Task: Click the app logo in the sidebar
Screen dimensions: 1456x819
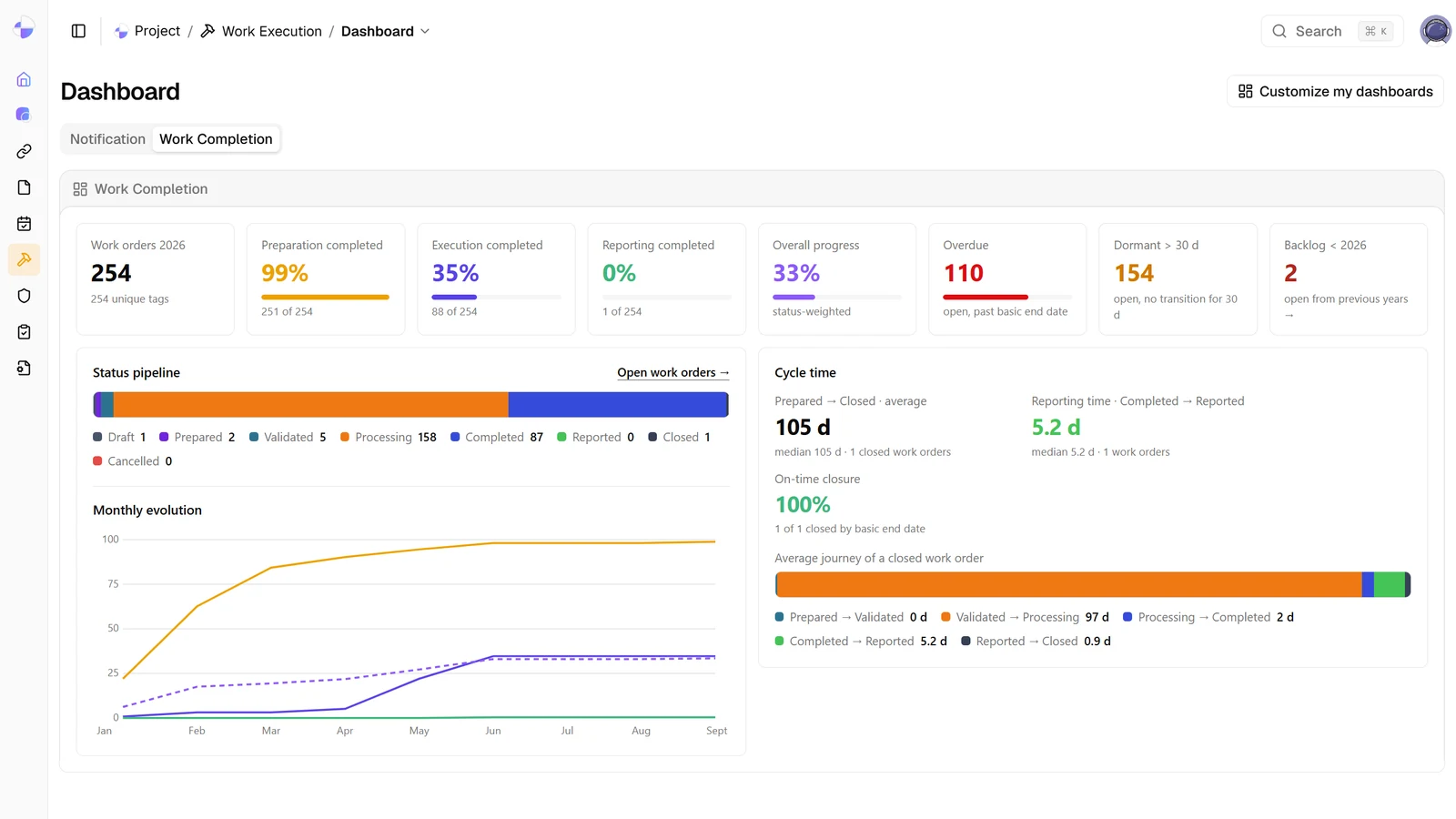Action: tap(24, 29)
